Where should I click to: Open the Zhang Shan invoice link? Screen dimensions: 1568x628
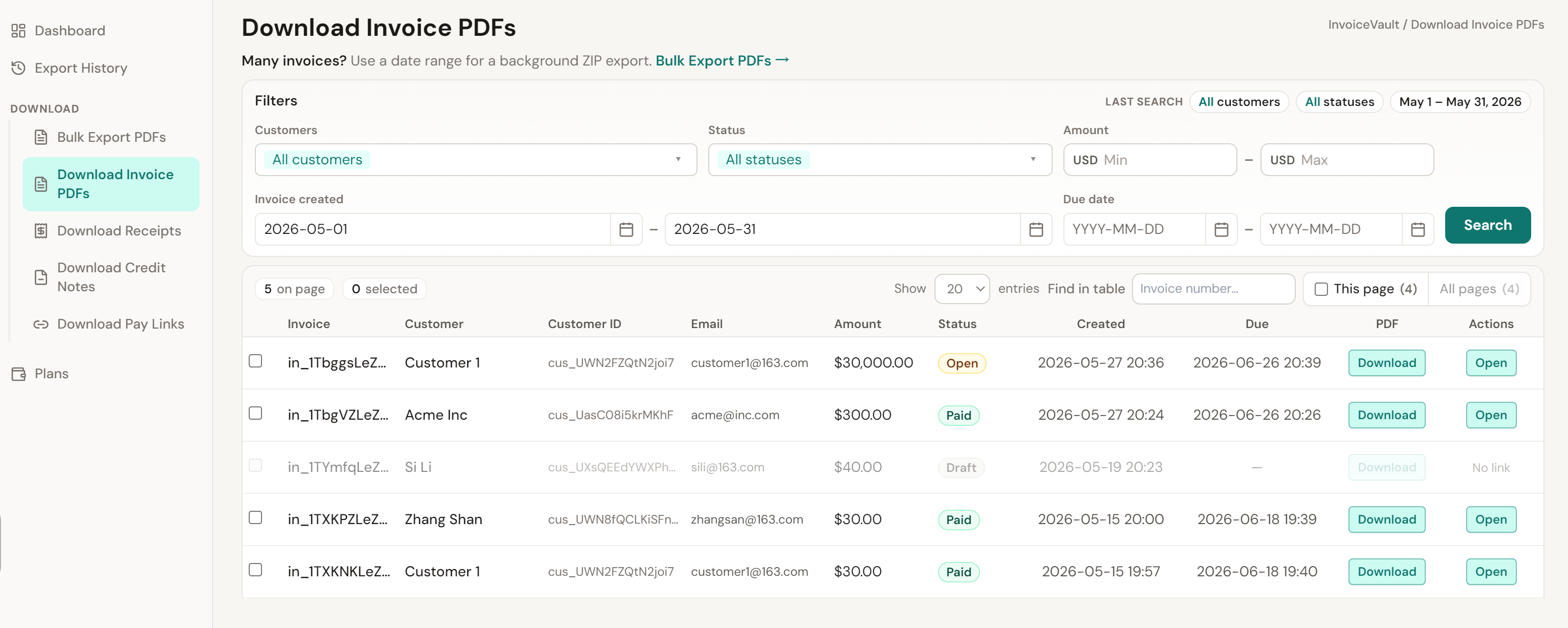[1491, 519]
